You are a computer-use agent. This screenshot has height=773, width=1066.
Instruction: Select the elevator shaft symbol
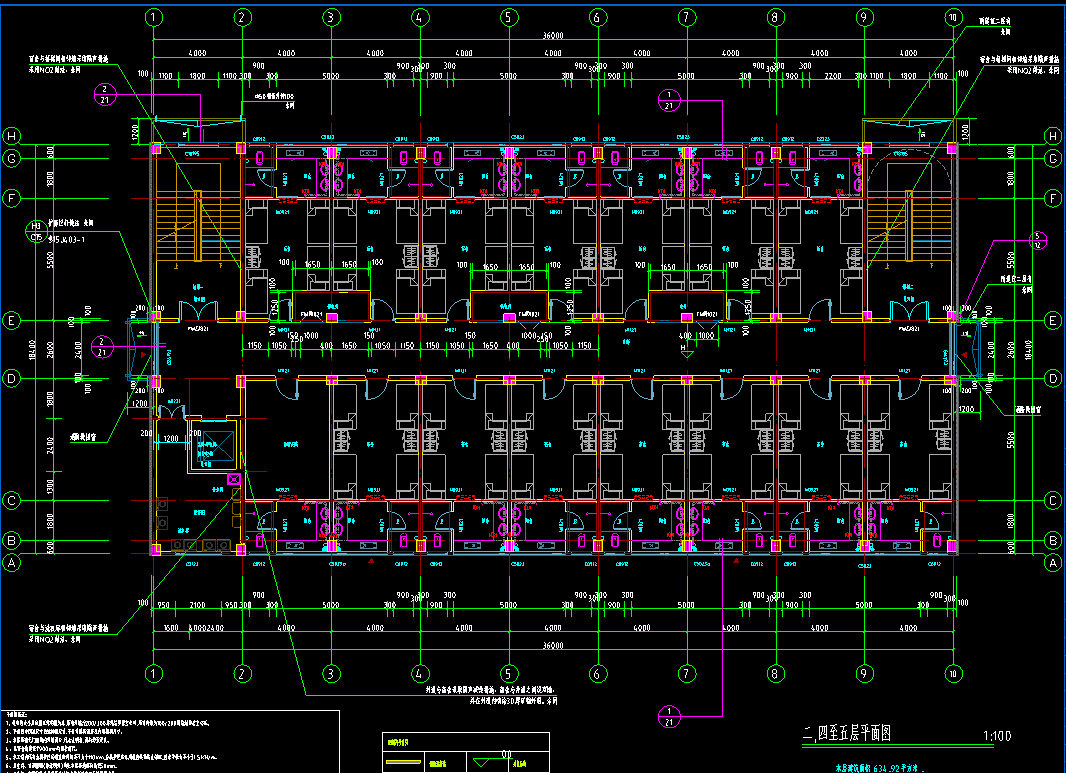(x=213, y=447)
